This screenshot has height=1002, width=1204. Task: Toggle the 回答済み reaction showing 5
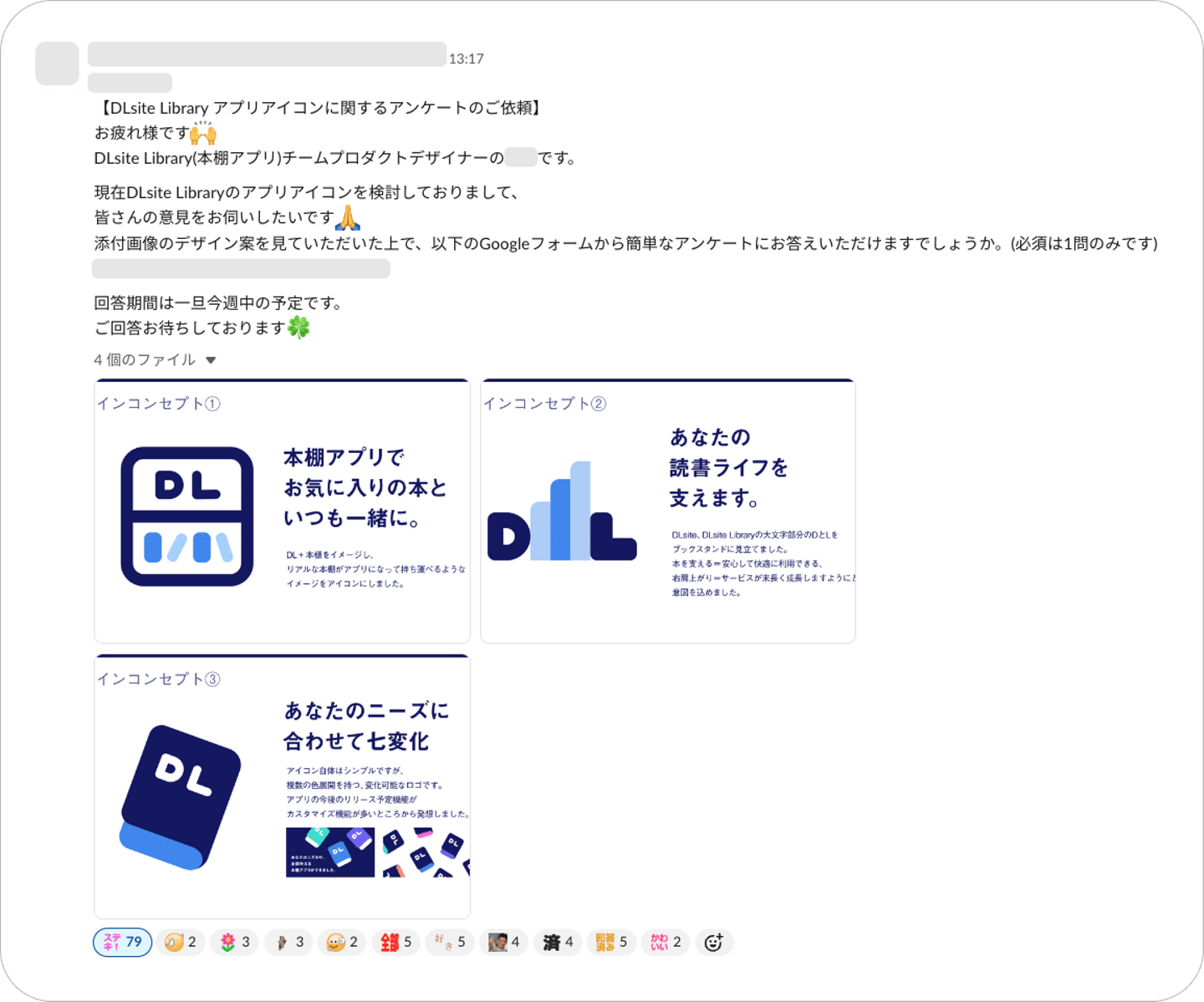coord(612,942)
